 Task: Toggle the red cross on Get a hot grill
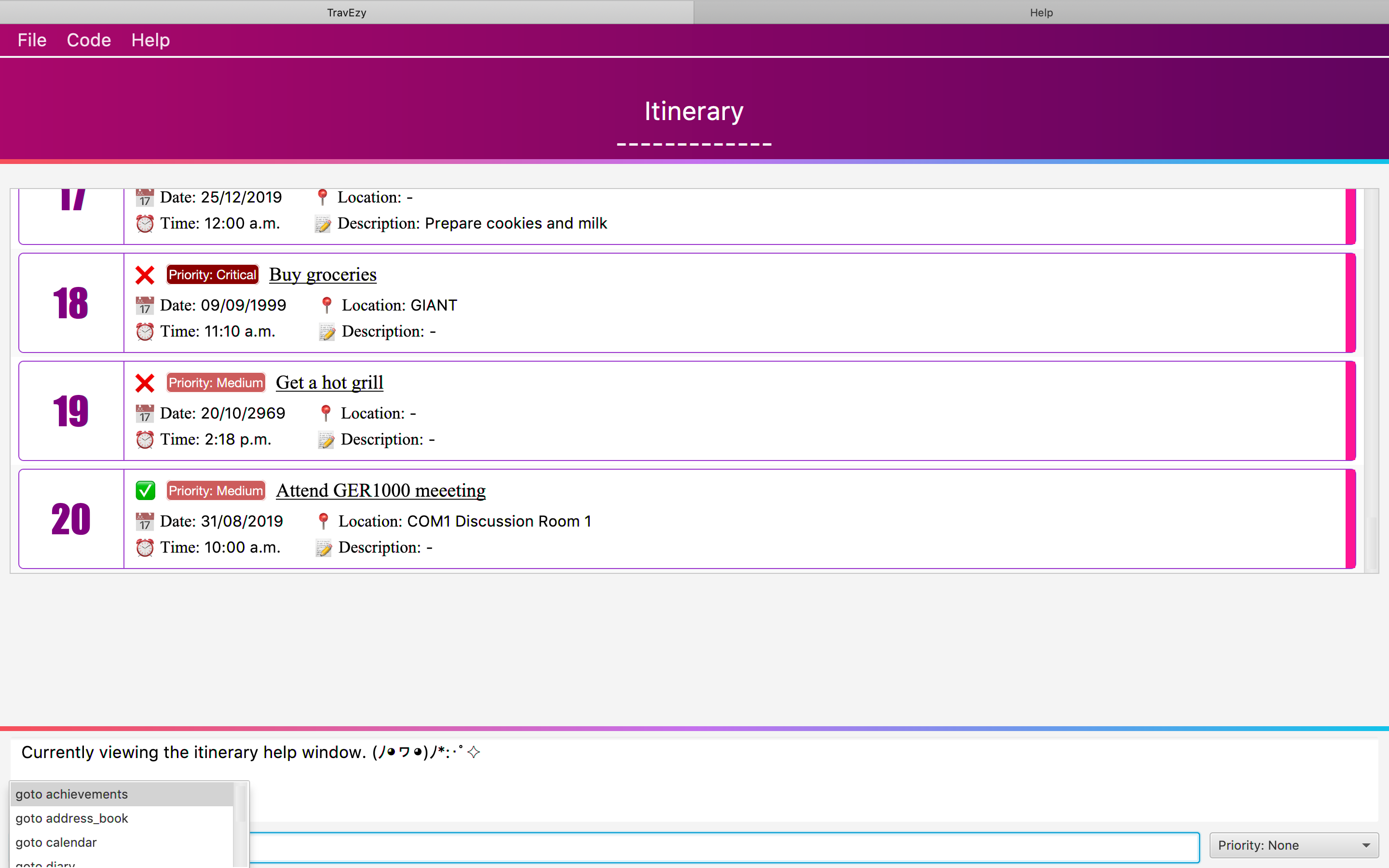(145, 383)
